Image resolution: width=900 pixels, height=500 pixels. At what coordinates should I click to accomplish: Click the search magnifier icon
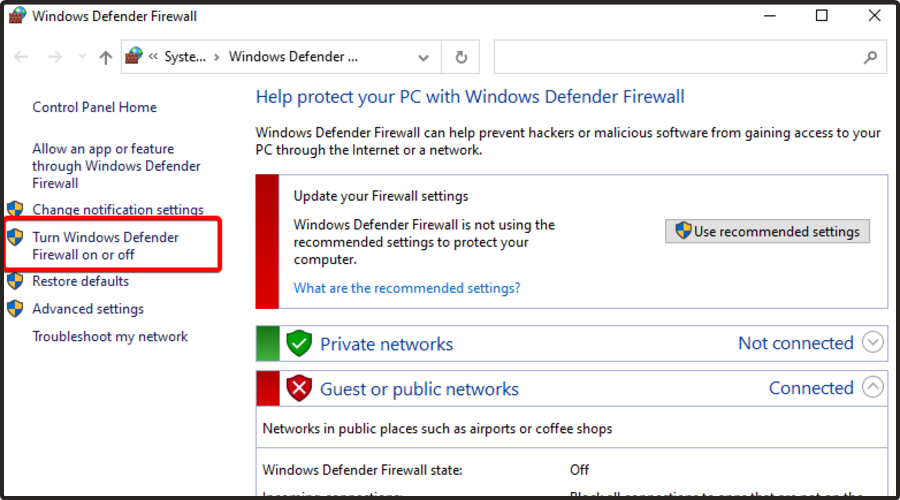(869, 57)
